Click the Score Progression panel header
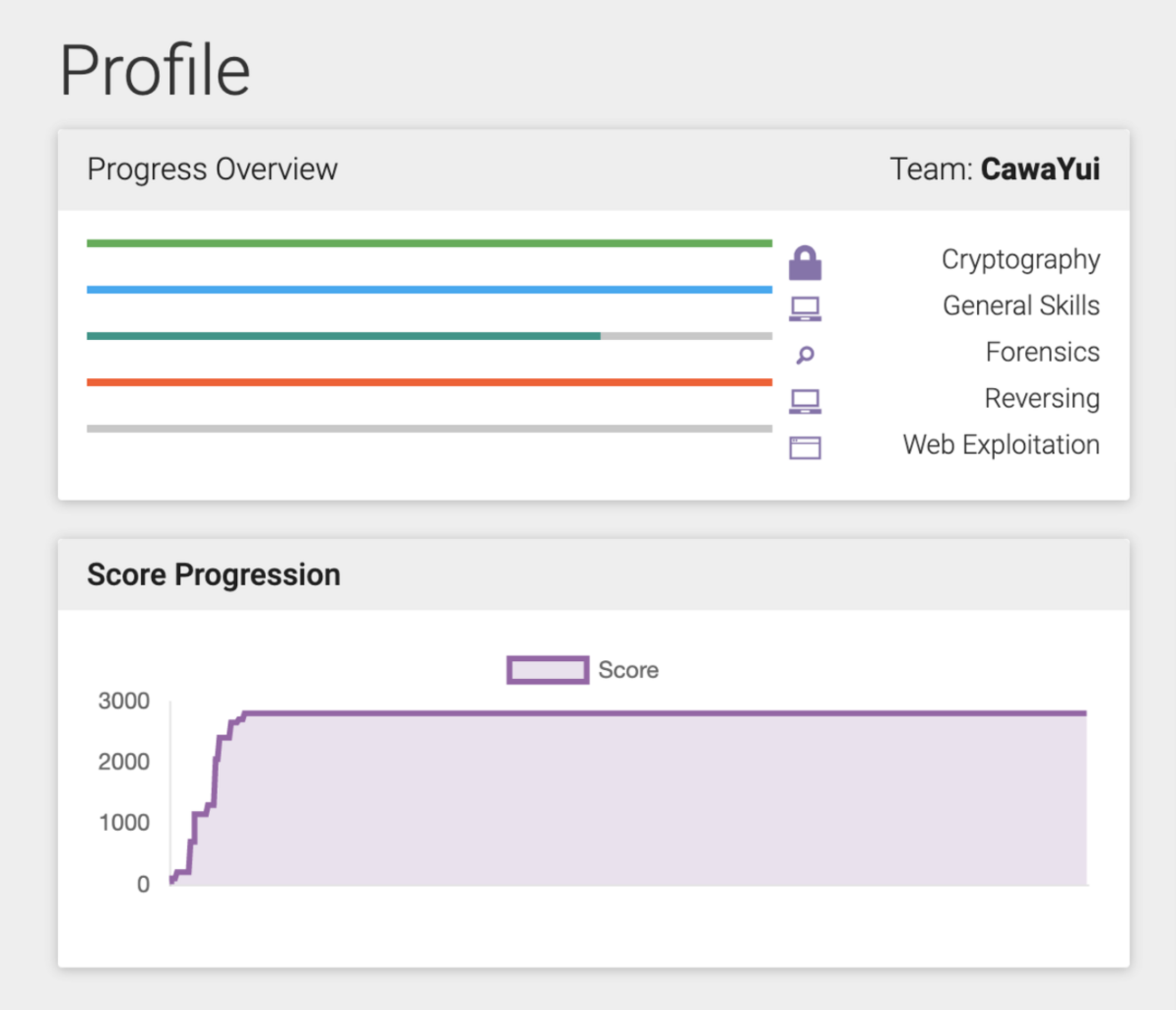 tap(213, 575)
